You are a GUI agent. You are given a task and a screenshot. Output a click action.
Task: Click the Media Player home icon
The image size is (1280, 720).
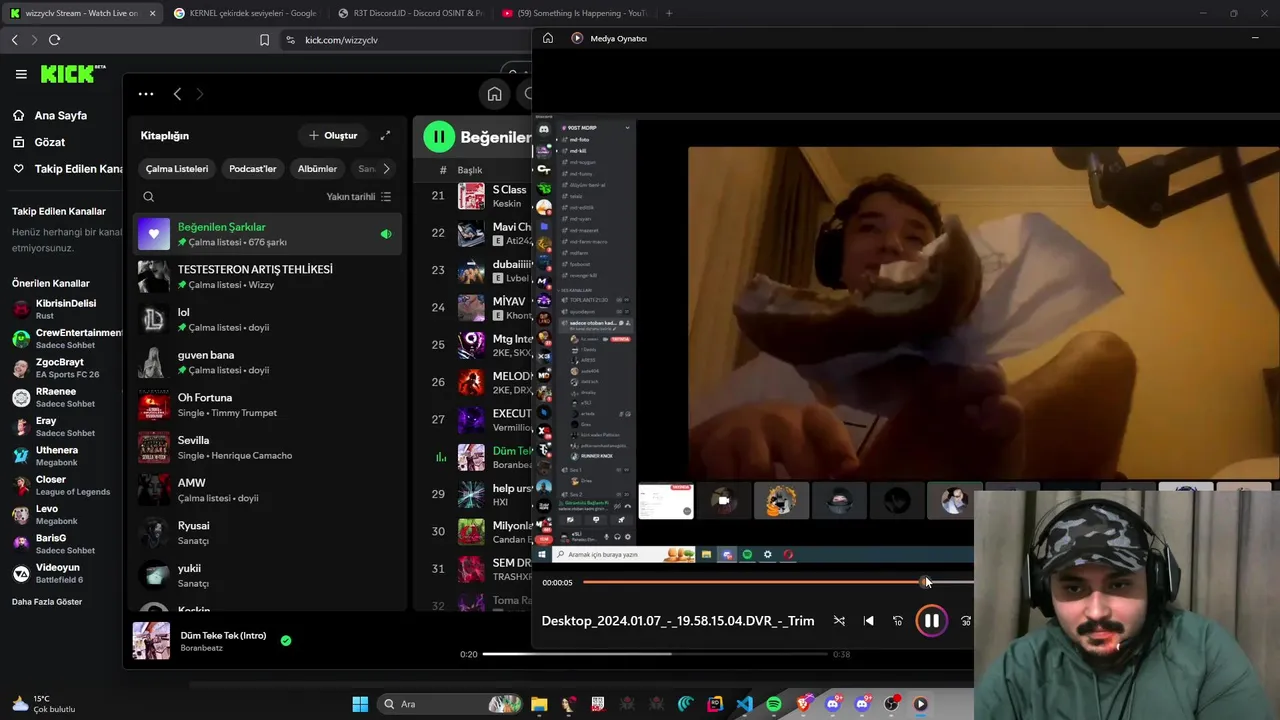(548, 38)
